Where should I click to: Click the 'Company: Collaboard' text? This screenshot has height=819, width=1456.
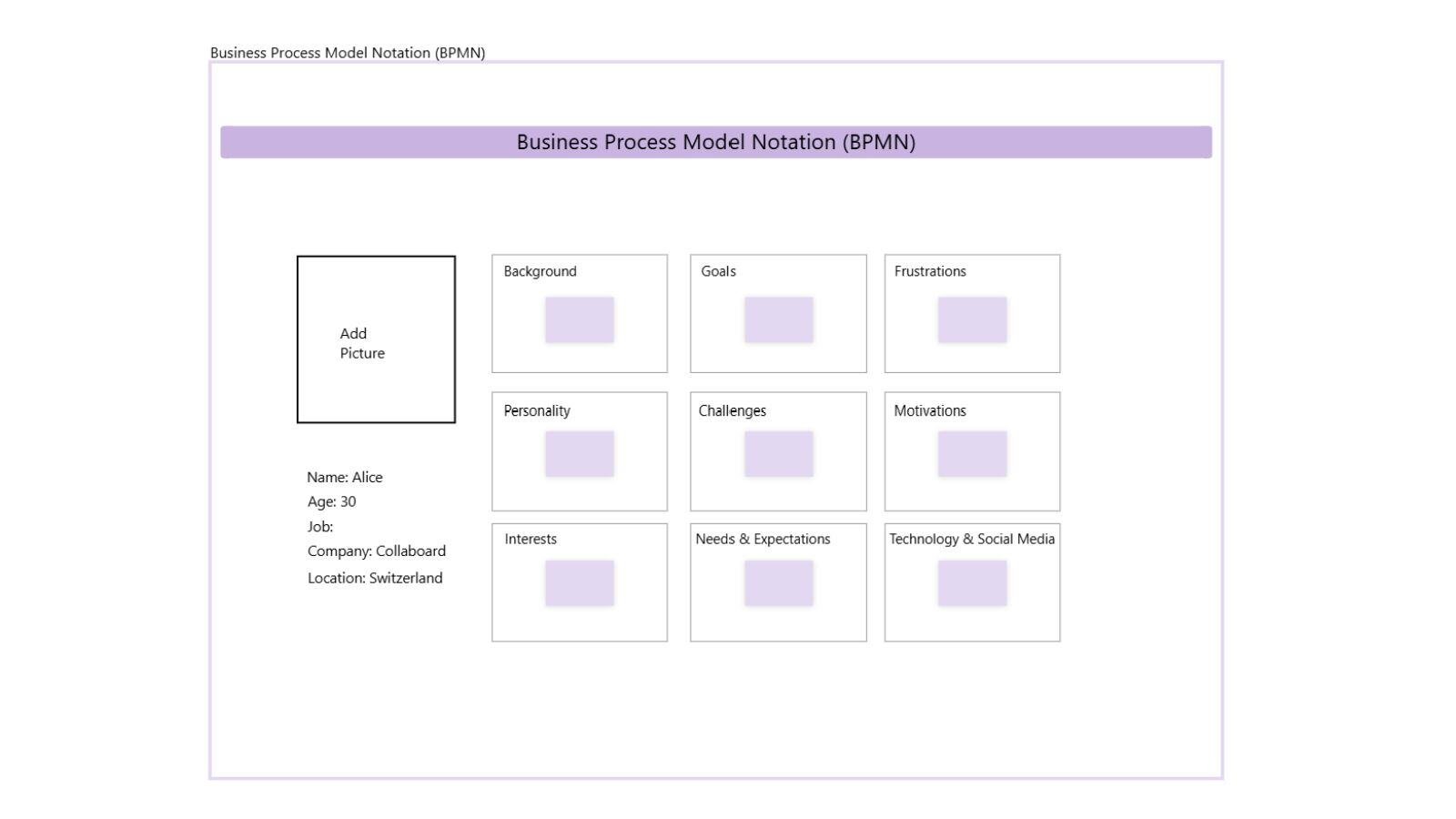pyautogui.click(x=377, y=551)
